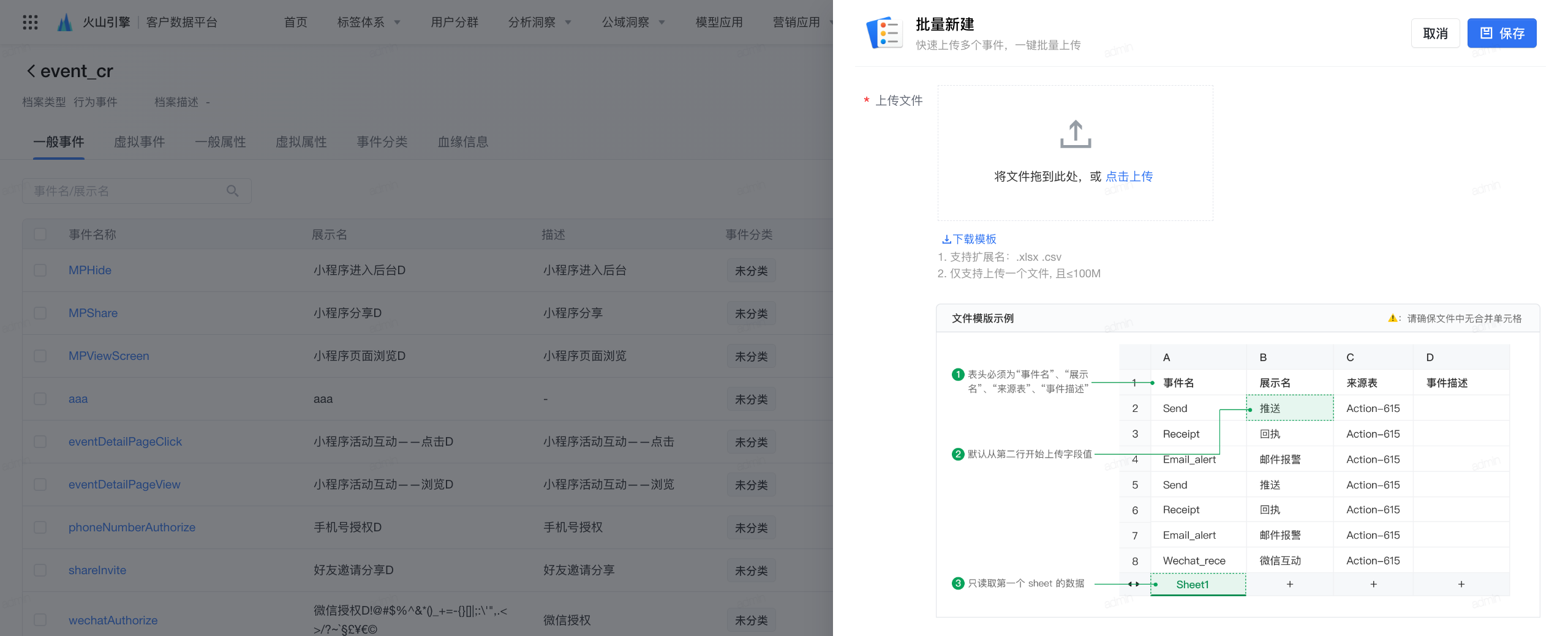Open the aaa event link
Viewport: 1568px width, 636px height.
click(x=78, y=398)
